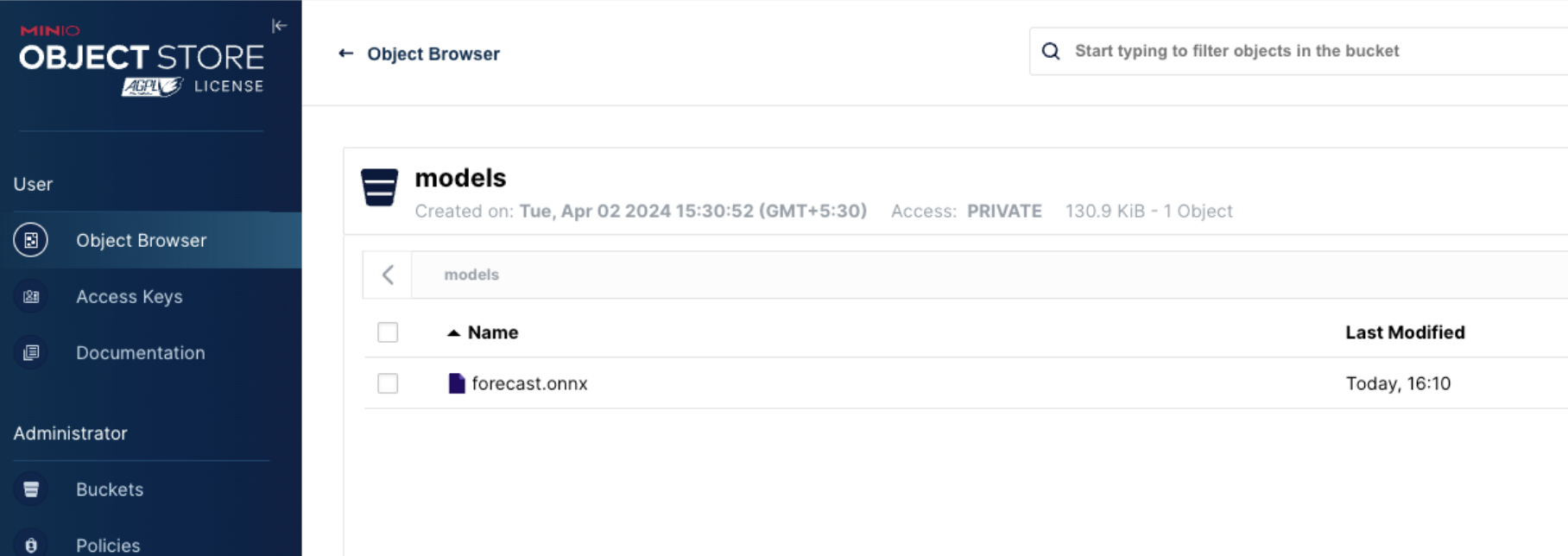Click the Access Keys sidebar icon

(31, 296)
